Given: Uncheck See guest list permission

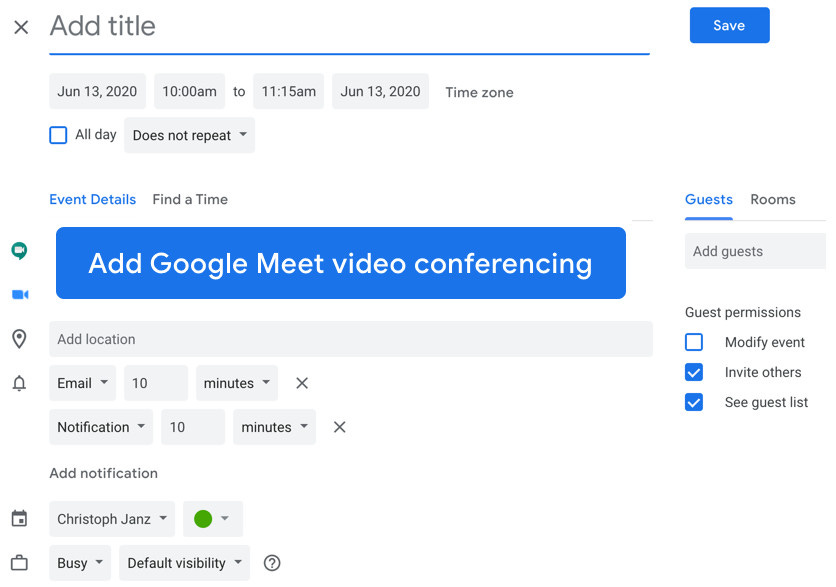Looking at the screenshot, I should coord(694,402).
